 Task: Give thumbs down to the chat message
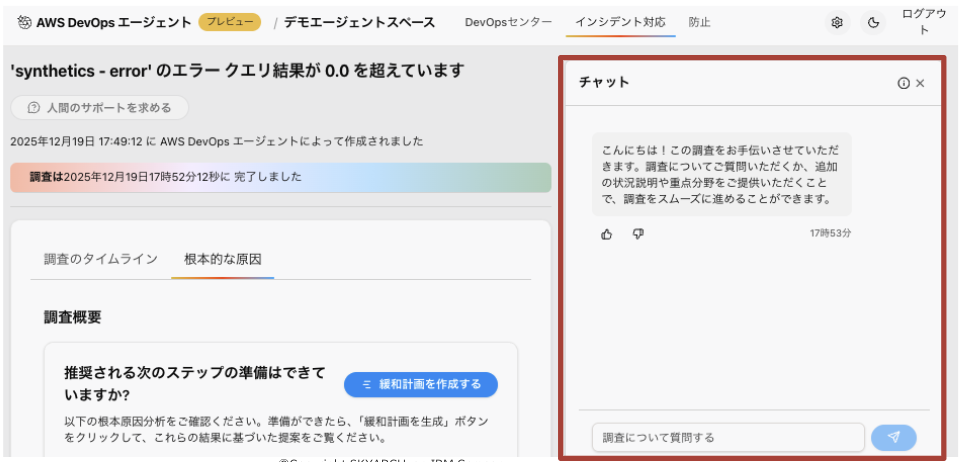[638, 234]
